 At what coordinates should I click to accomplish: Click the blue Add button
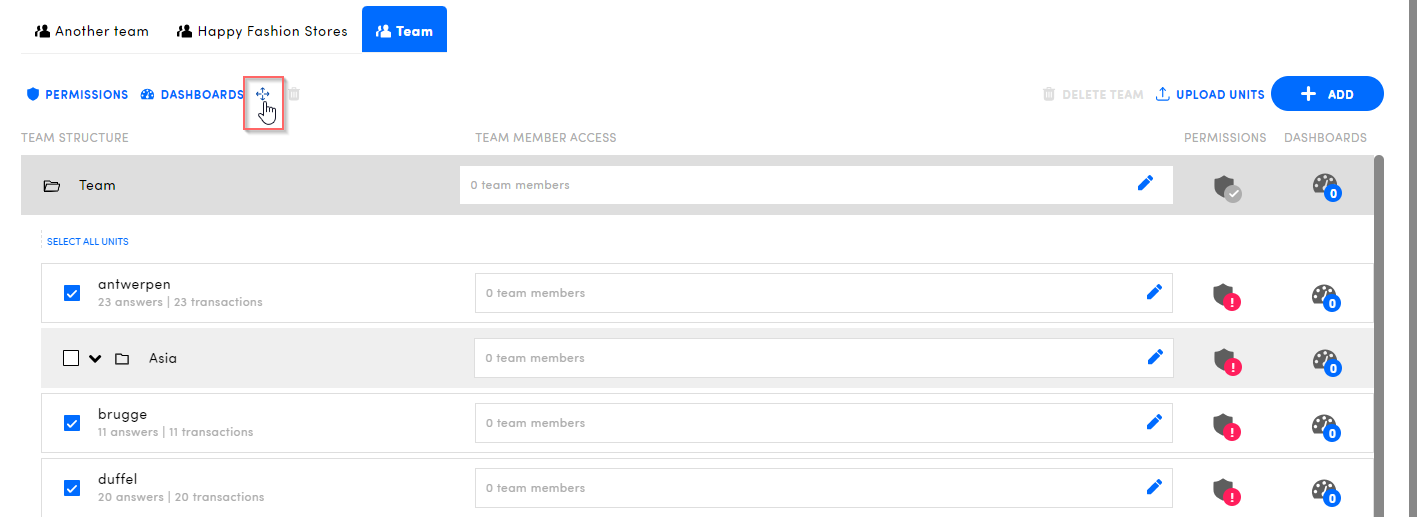coord(1326,94)
